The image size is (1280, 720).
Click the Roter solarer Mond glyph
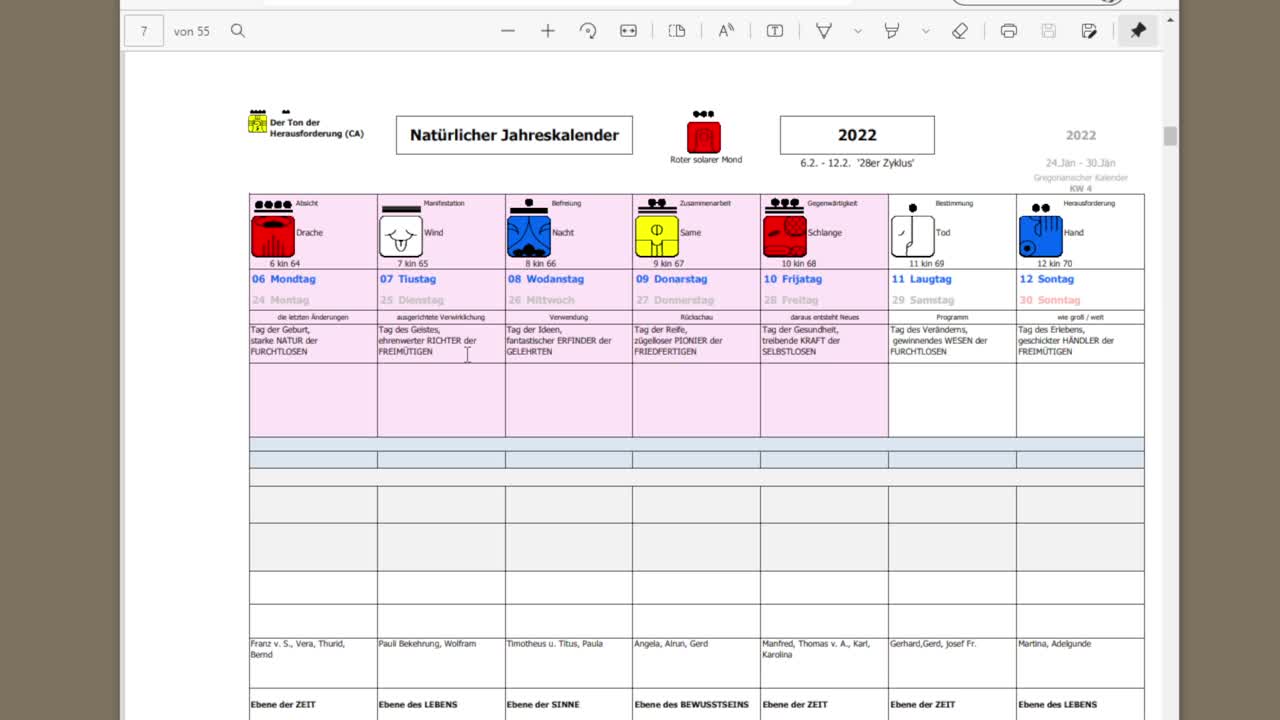point(704,136)
